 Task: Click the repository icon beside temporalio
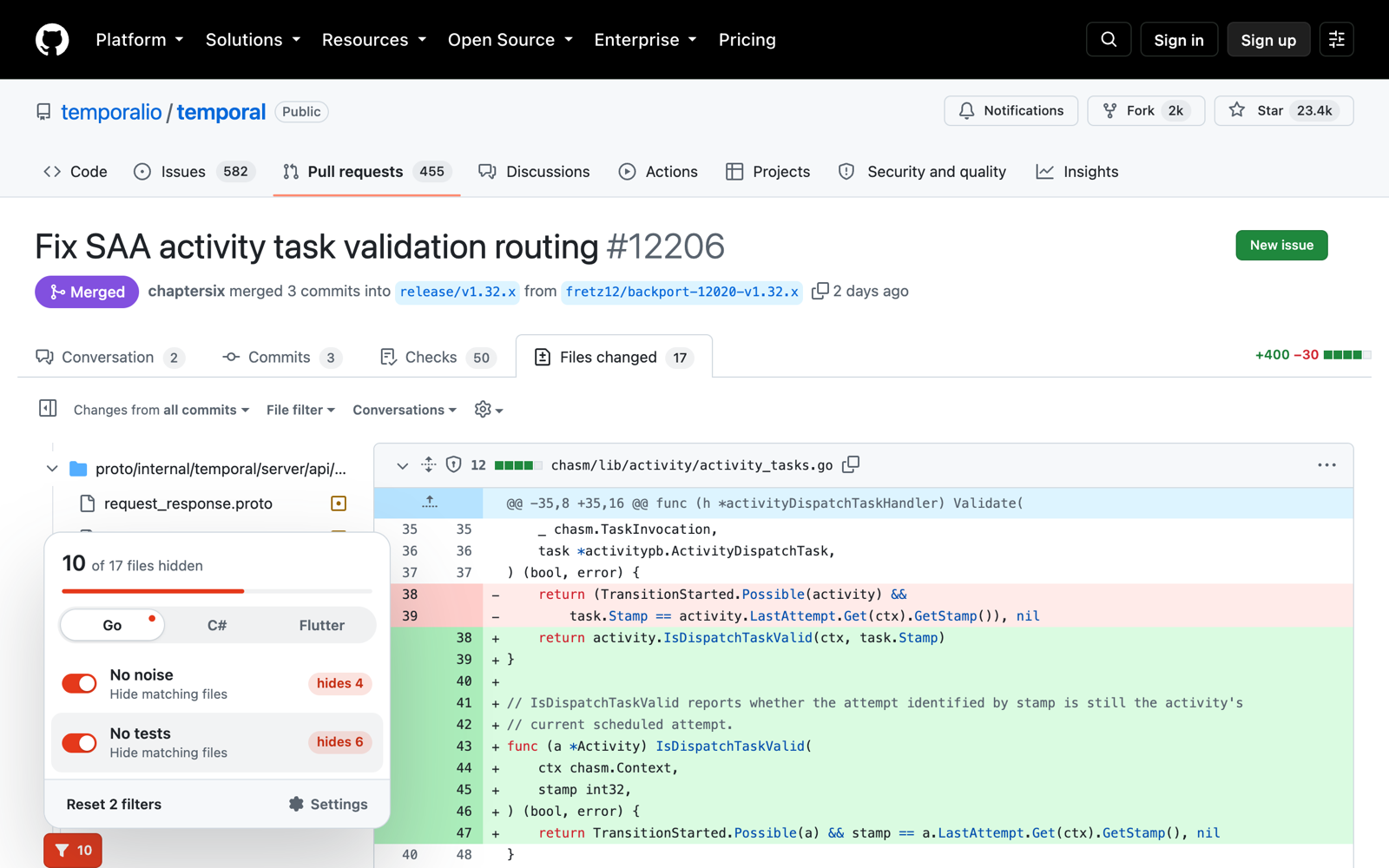pyautogui.click(x=43, y=112)
